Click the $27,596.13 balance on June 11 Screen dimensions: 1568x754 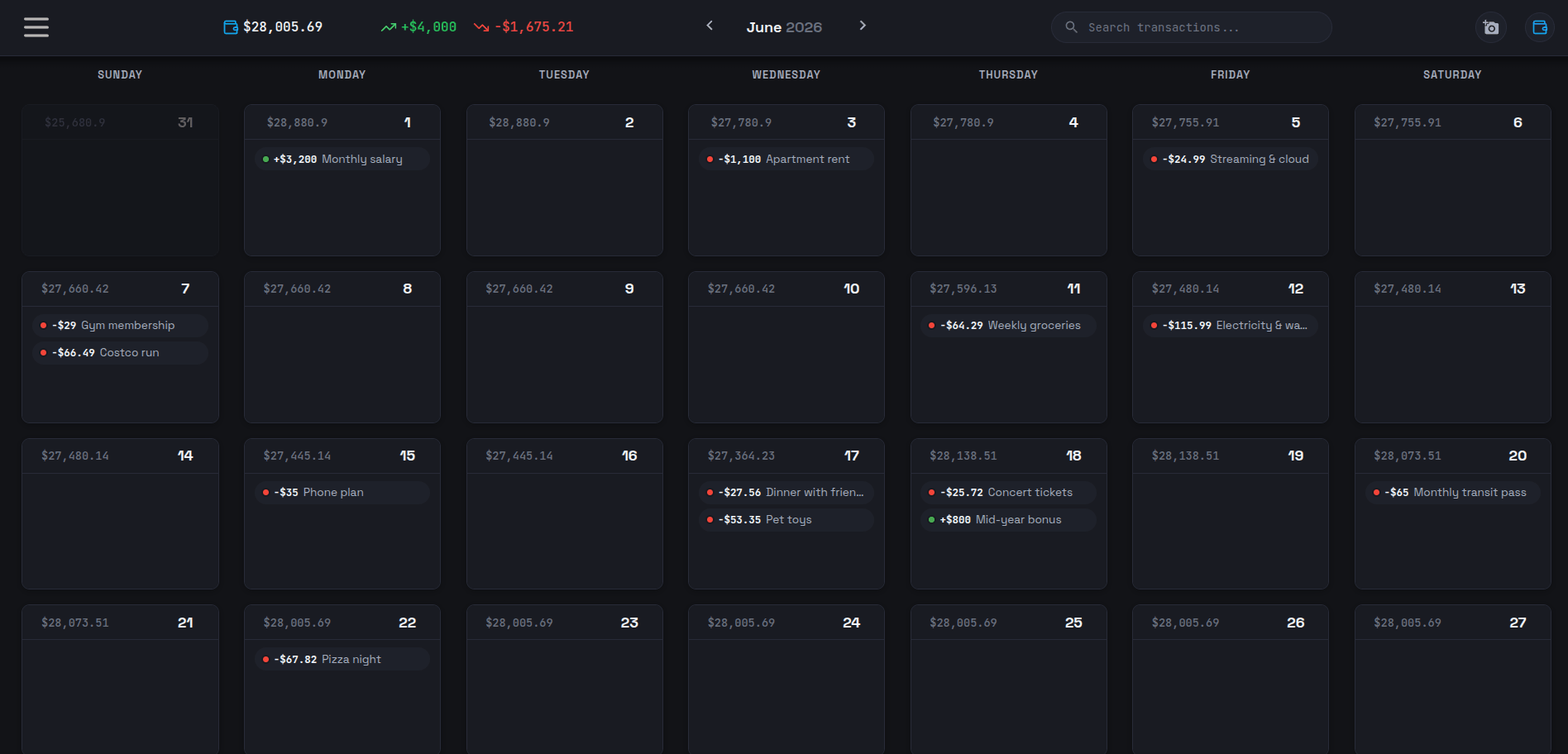tap(963, 289)
